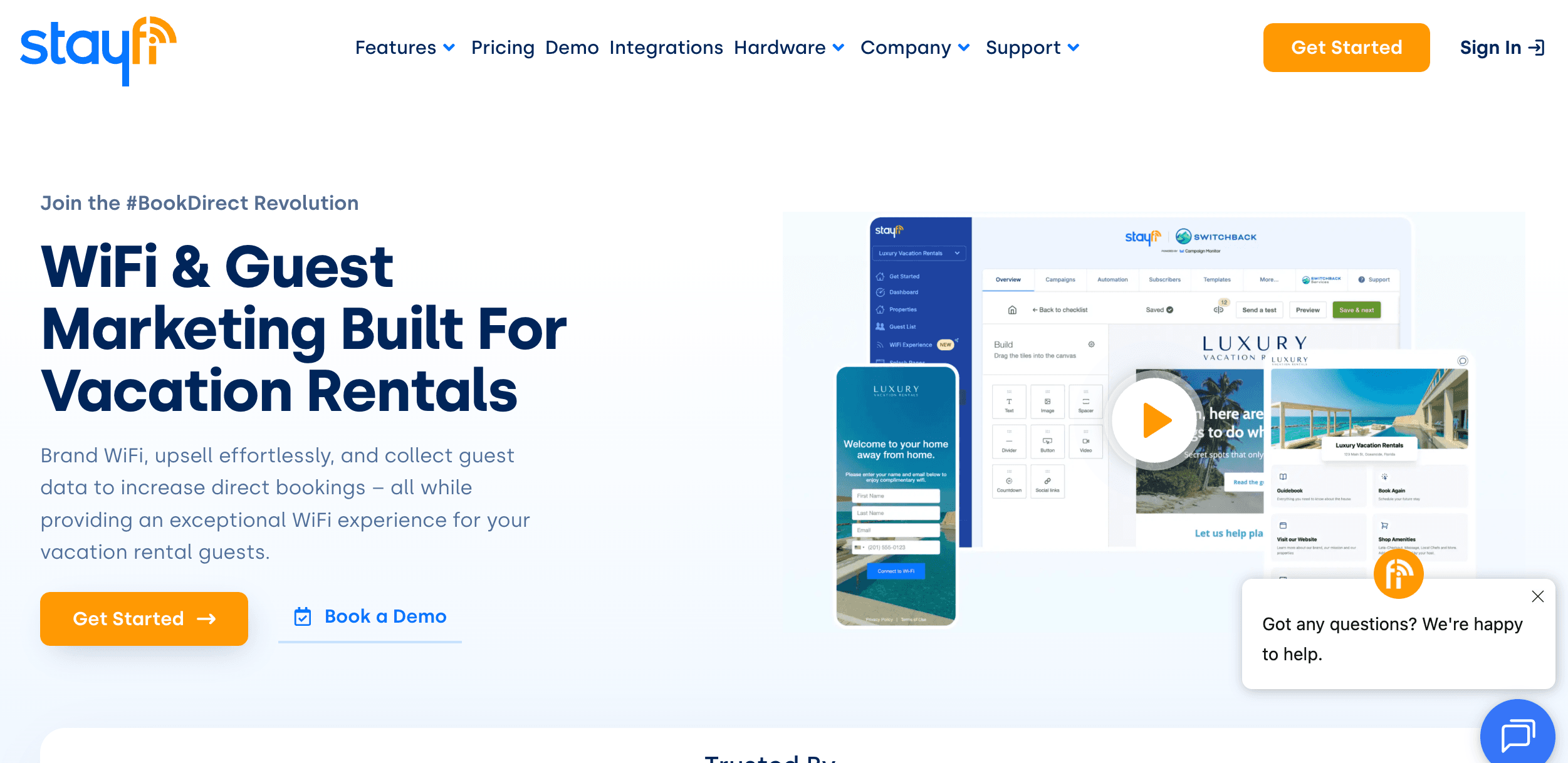The height and width of the screenshot is (763, 1568).
Task: Click the Sign In arrow icon
Action: point(1536,48)
